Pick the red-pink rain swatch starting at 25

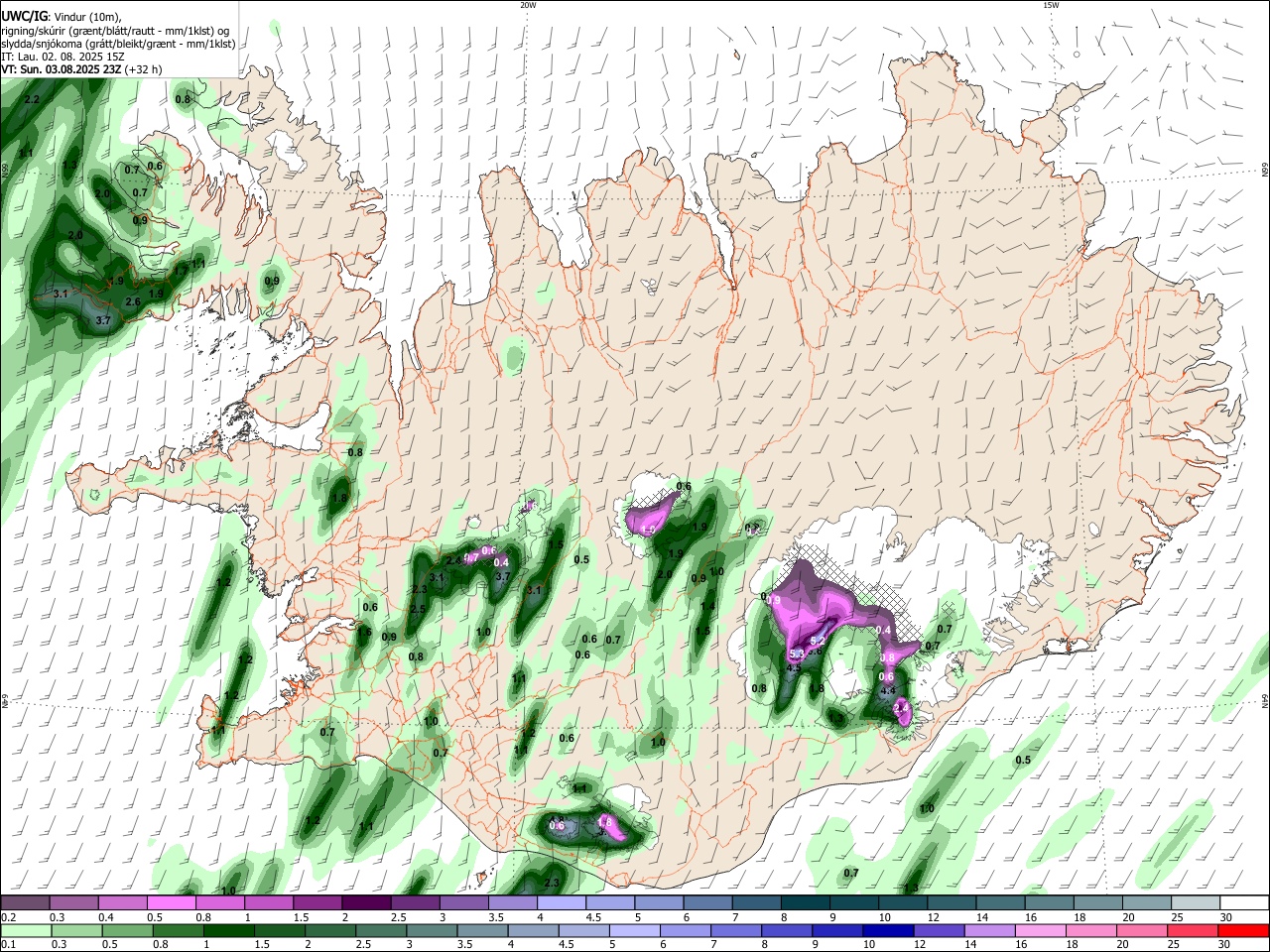(1196, 930)
